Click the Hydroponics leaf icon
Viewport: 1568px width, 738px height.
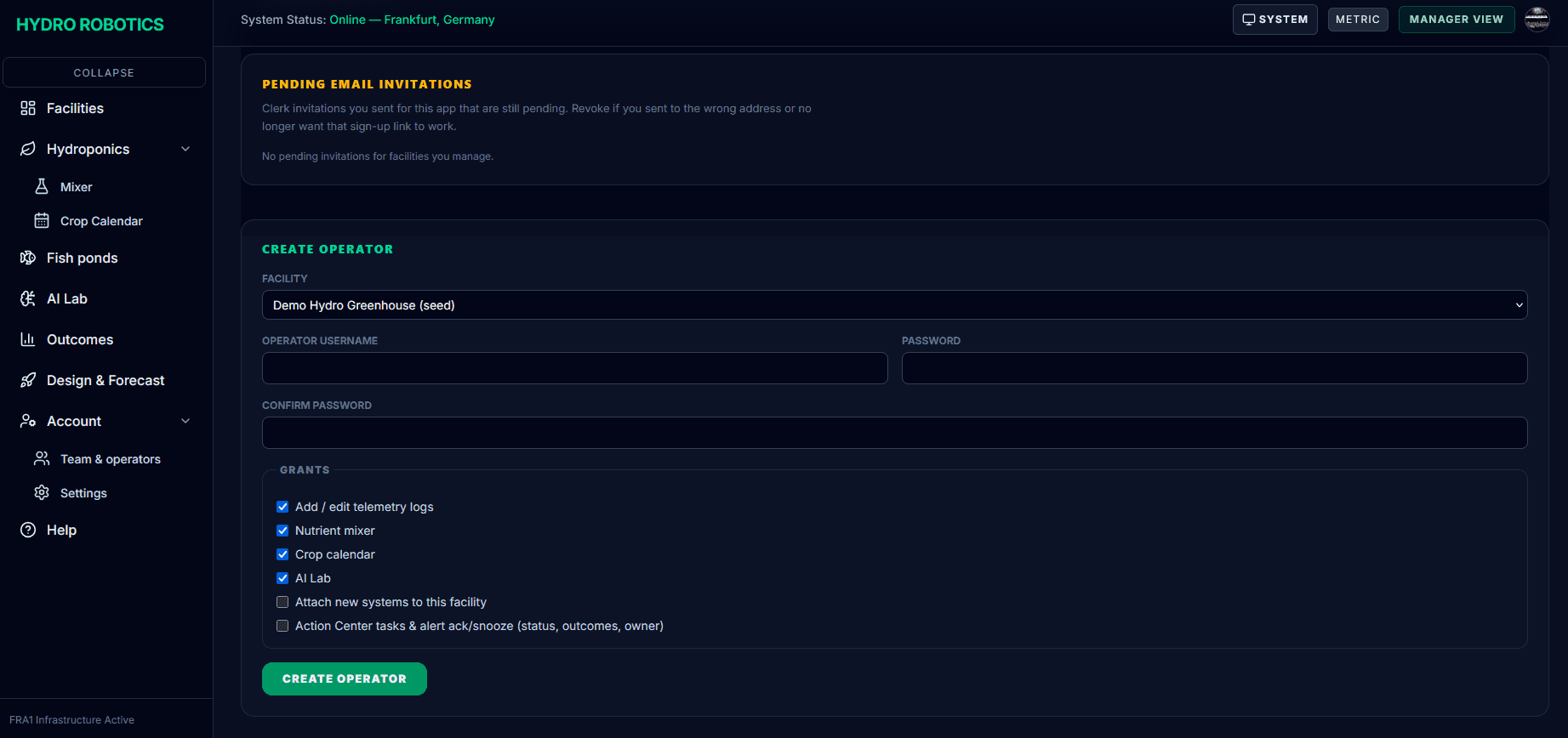[x=28, y=149]
